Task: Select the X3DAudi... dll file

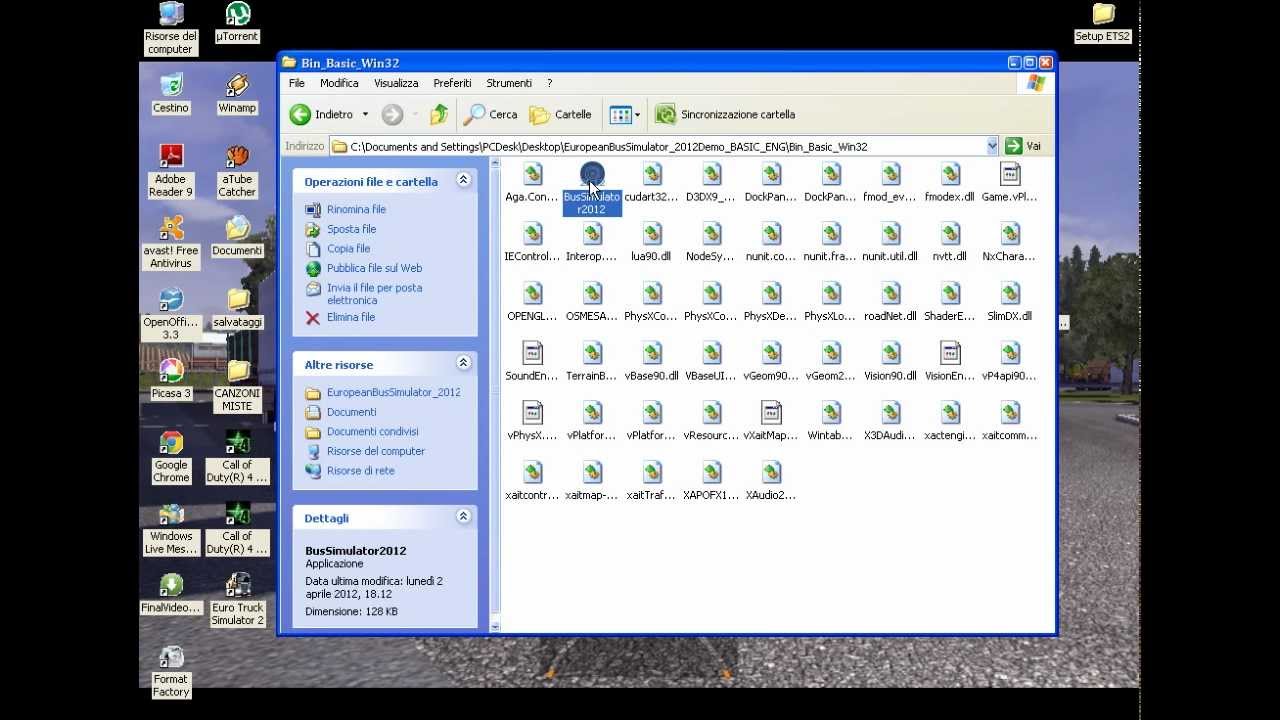Action: point(890,422)
